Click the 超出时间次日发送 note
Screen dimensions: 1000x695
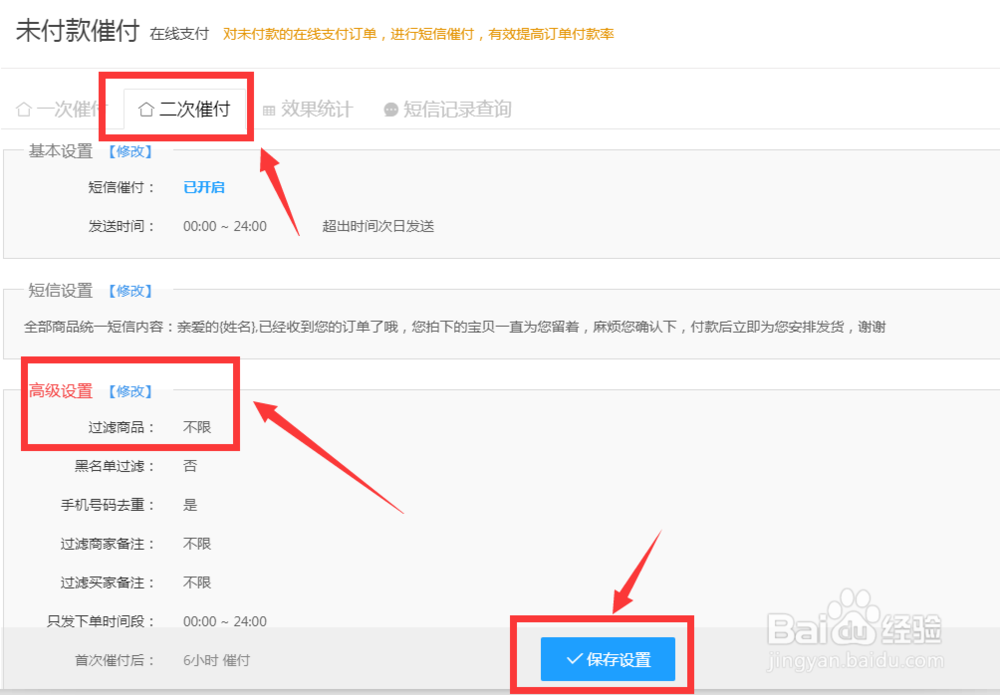click(x=378, y=226)
